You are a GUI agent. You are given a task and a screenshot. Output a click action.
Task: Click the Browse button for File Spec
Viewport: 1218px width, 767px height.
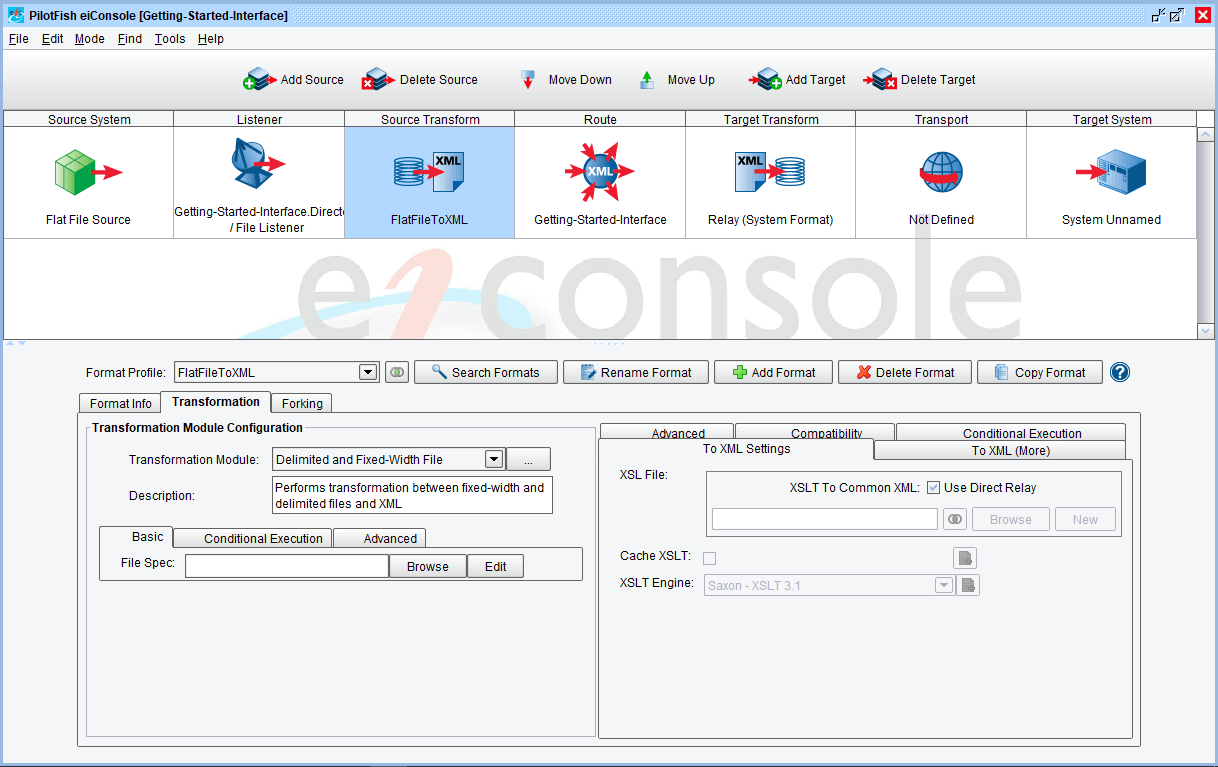(428, 566)
